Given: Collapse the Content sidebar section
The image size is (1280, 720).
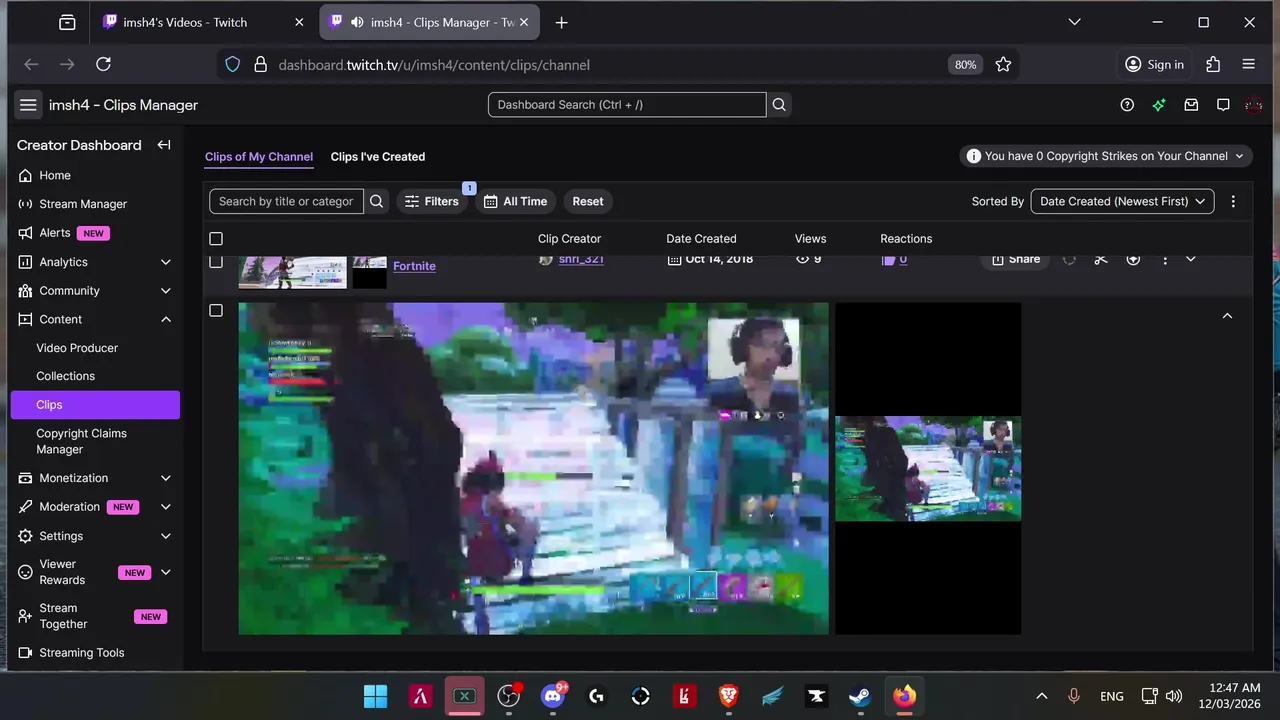Looking at the screenshot, I should (166, 319).
